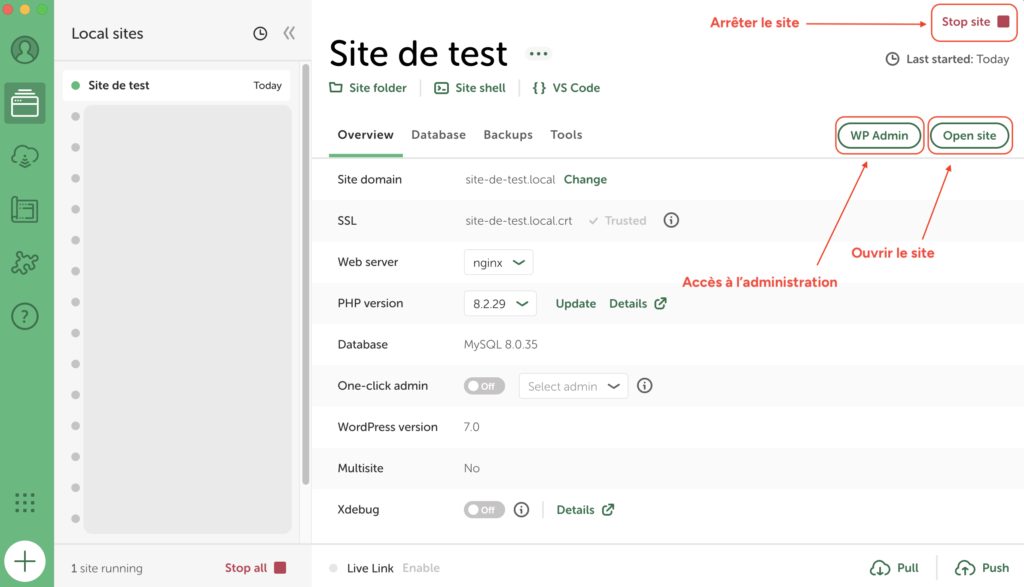This screenshot has width=1024, height=587.
Task: Open the Connect cloud icon in sidebar
Action: click(x=25, y=156)
